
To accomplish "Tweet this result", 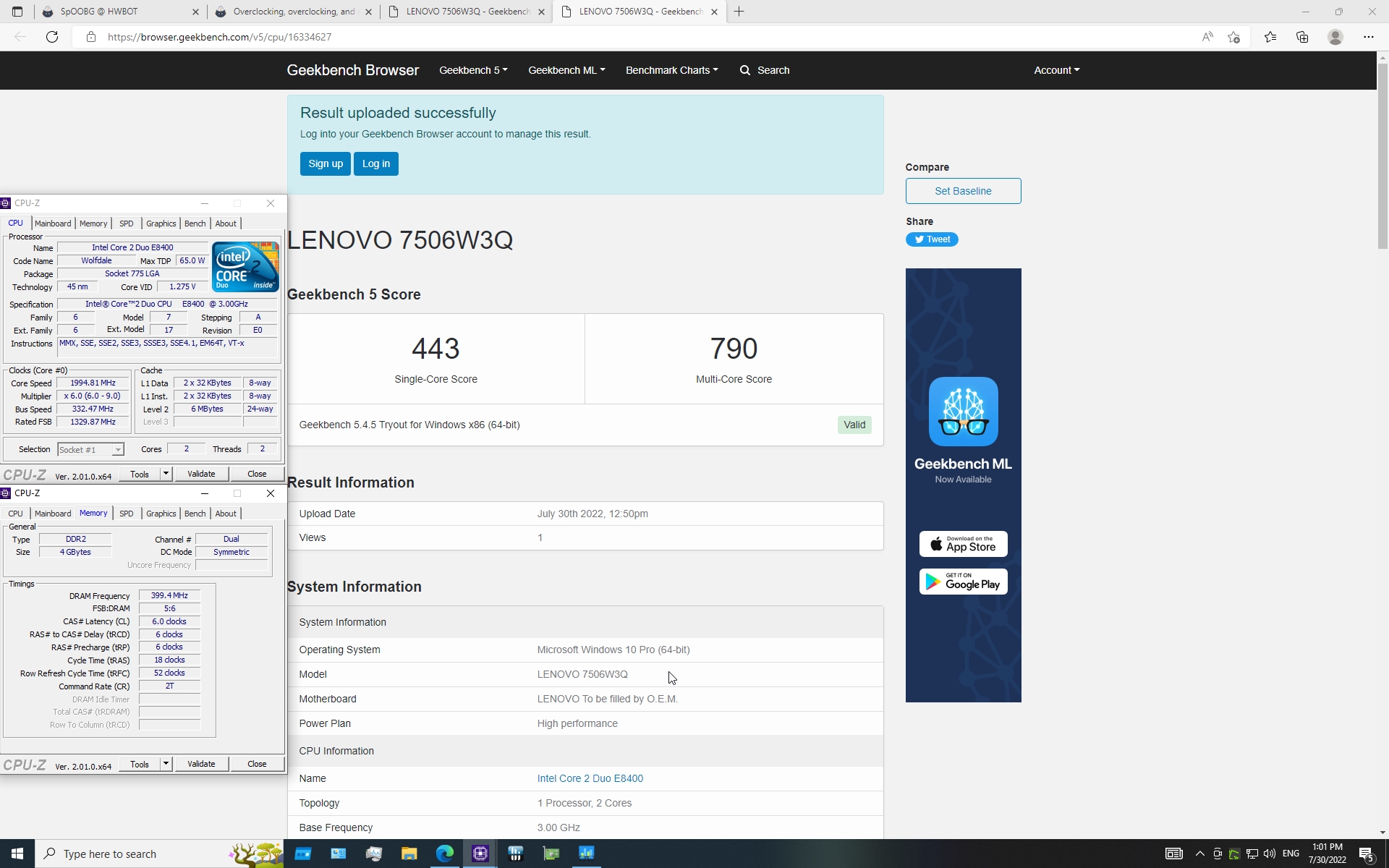I will point(932,239).
